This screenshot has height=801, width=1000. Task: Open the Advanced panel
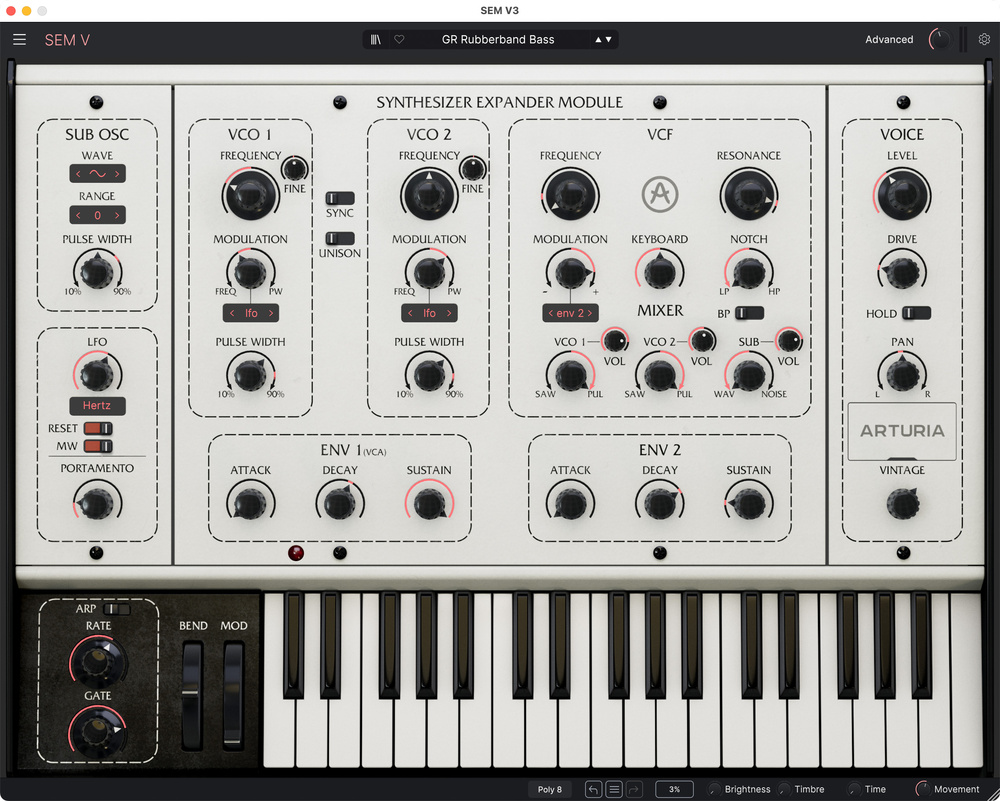point(889,40)
